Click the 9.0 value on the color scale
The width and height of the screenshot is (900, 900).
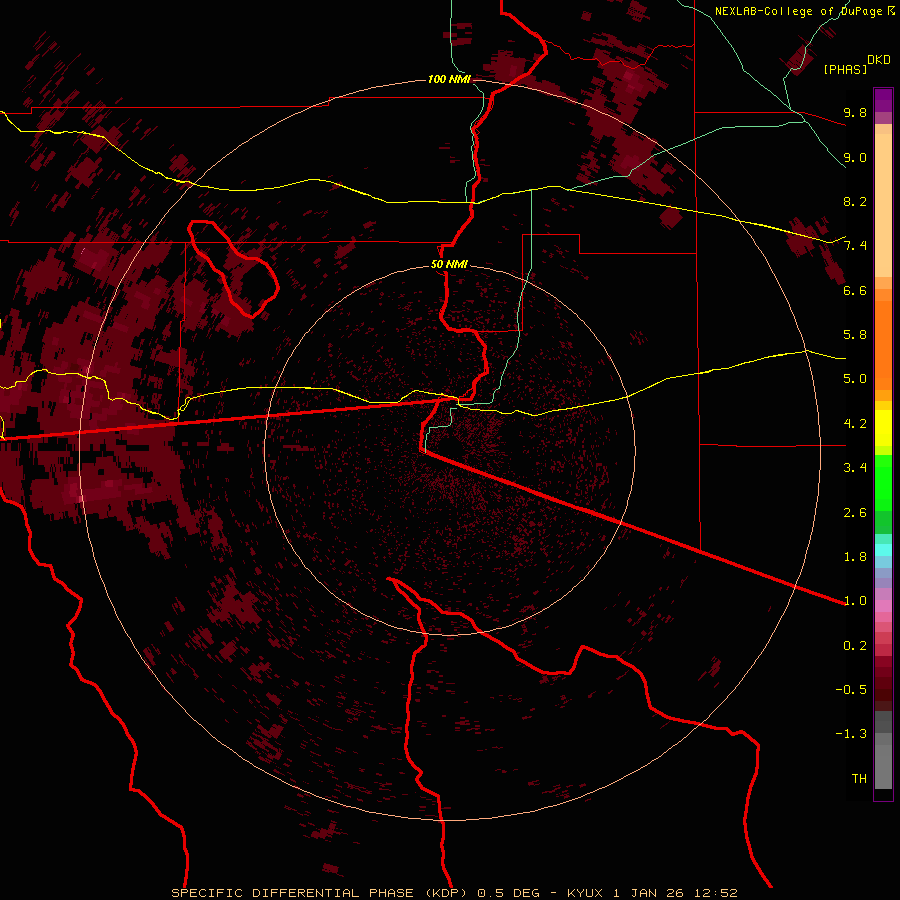855,157
